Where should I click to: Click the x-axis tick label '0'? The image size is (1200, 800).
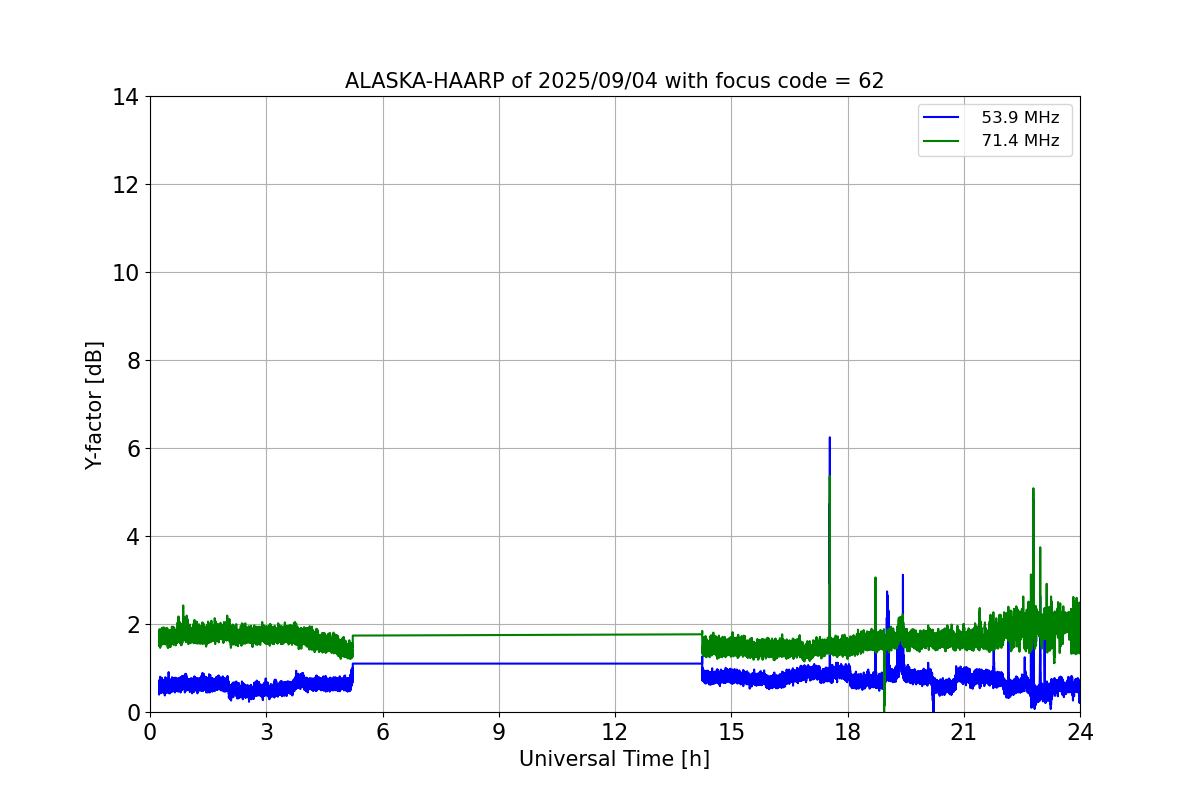(x=150, y=732)
